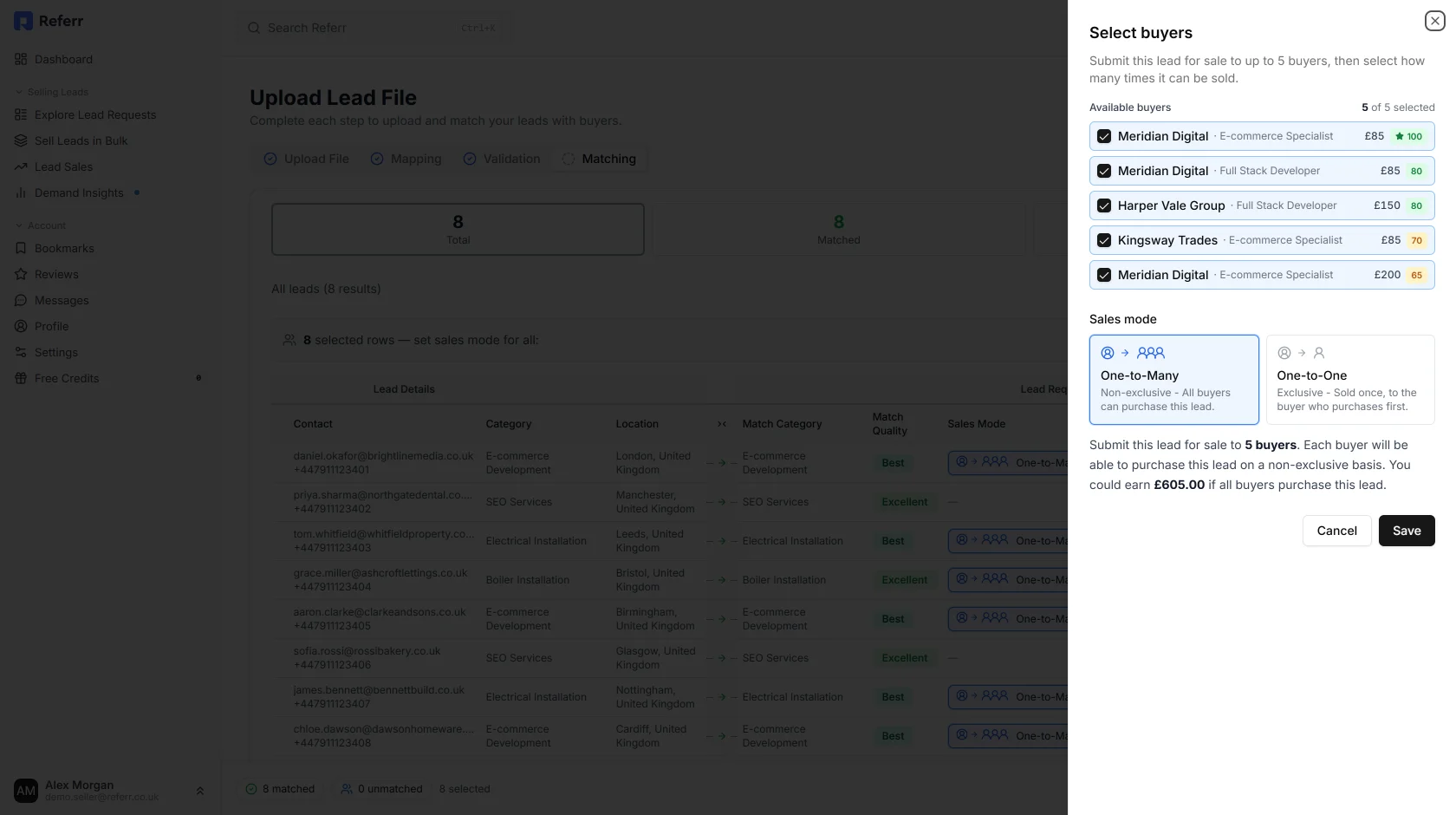This screenshot has width=1456, height=815.
Task: Click the Cancel button
Action: 1336,531
